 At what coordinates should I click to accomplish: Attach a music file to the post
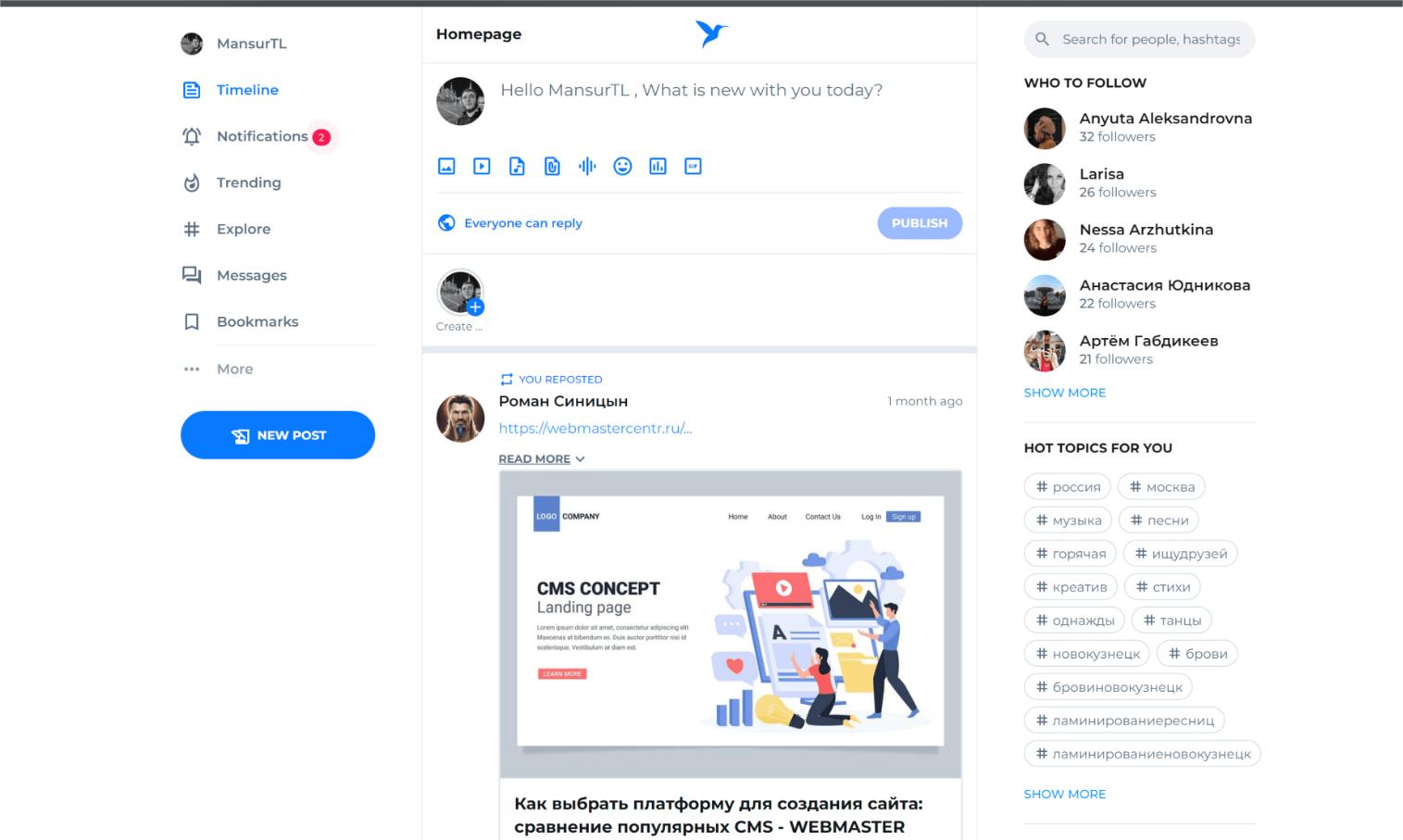click(517, 167)
